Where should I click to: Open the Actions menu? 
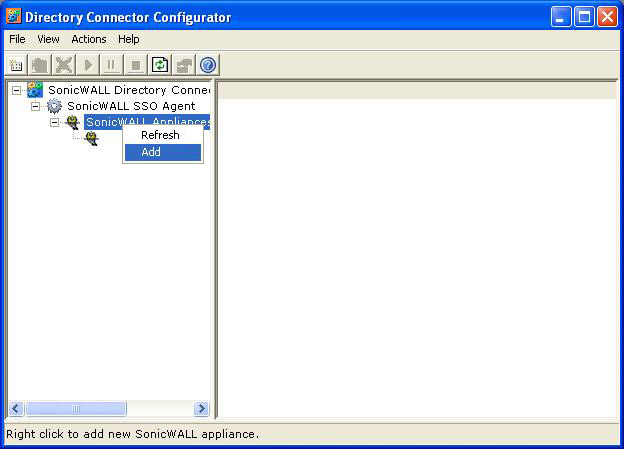point(89,39)
